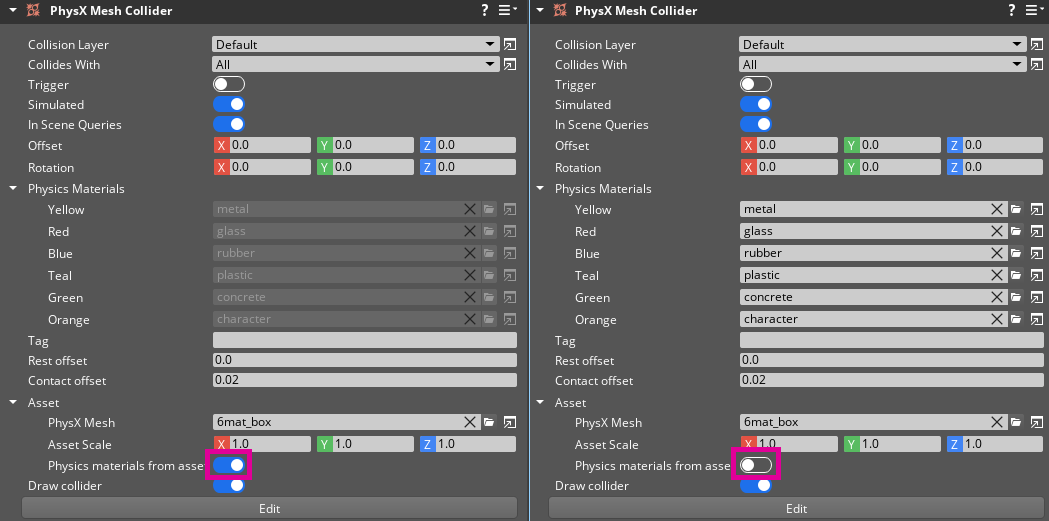The height and width of the screenshot is (521, 1049).
Task: Clear the 6mat_box PhysX Mesh in left panel
Action: pos(470,422)
